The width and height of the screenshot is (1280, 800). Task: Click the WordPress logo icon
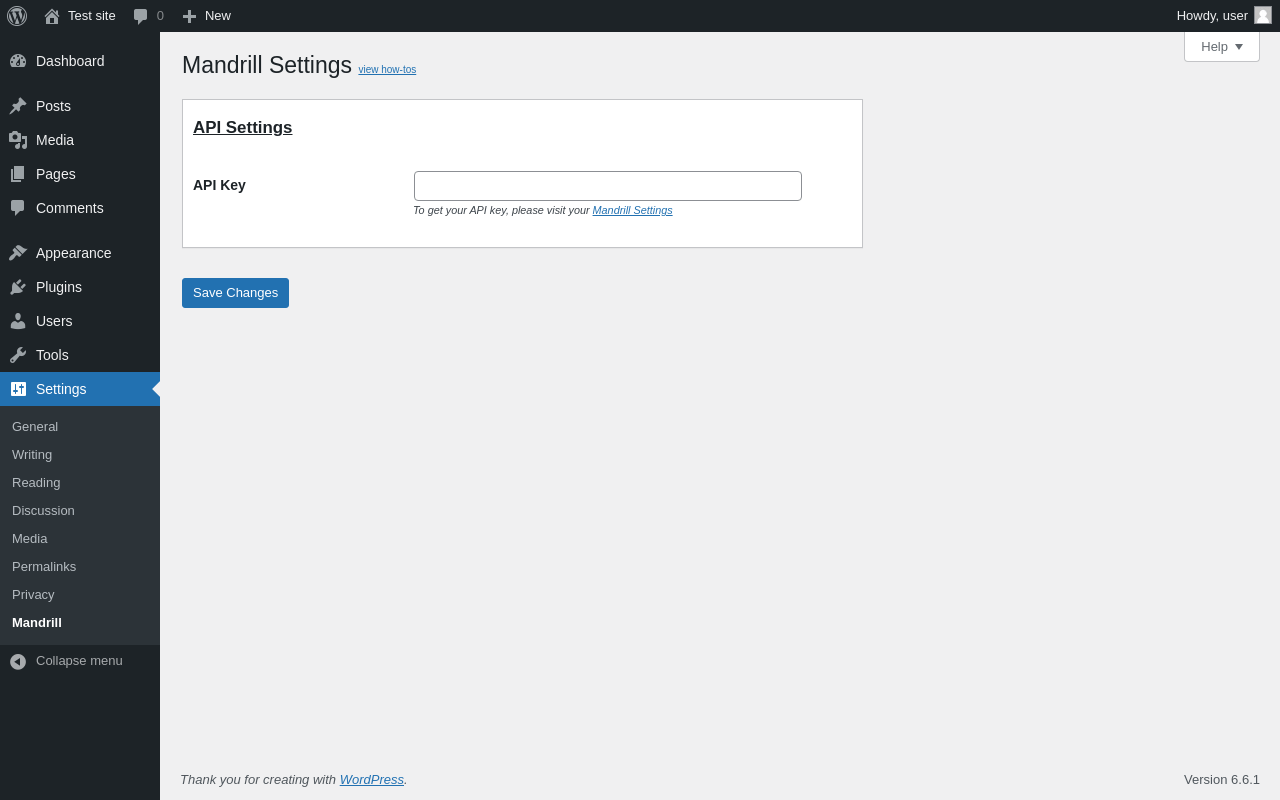pyautogui.click(x=17, y=16)
